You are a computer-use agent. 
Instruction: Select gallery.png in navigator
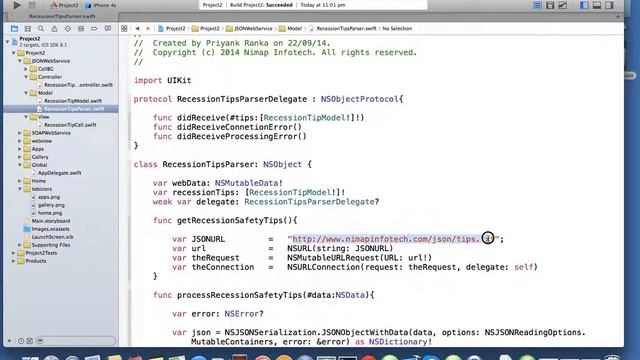click(51, 205)
